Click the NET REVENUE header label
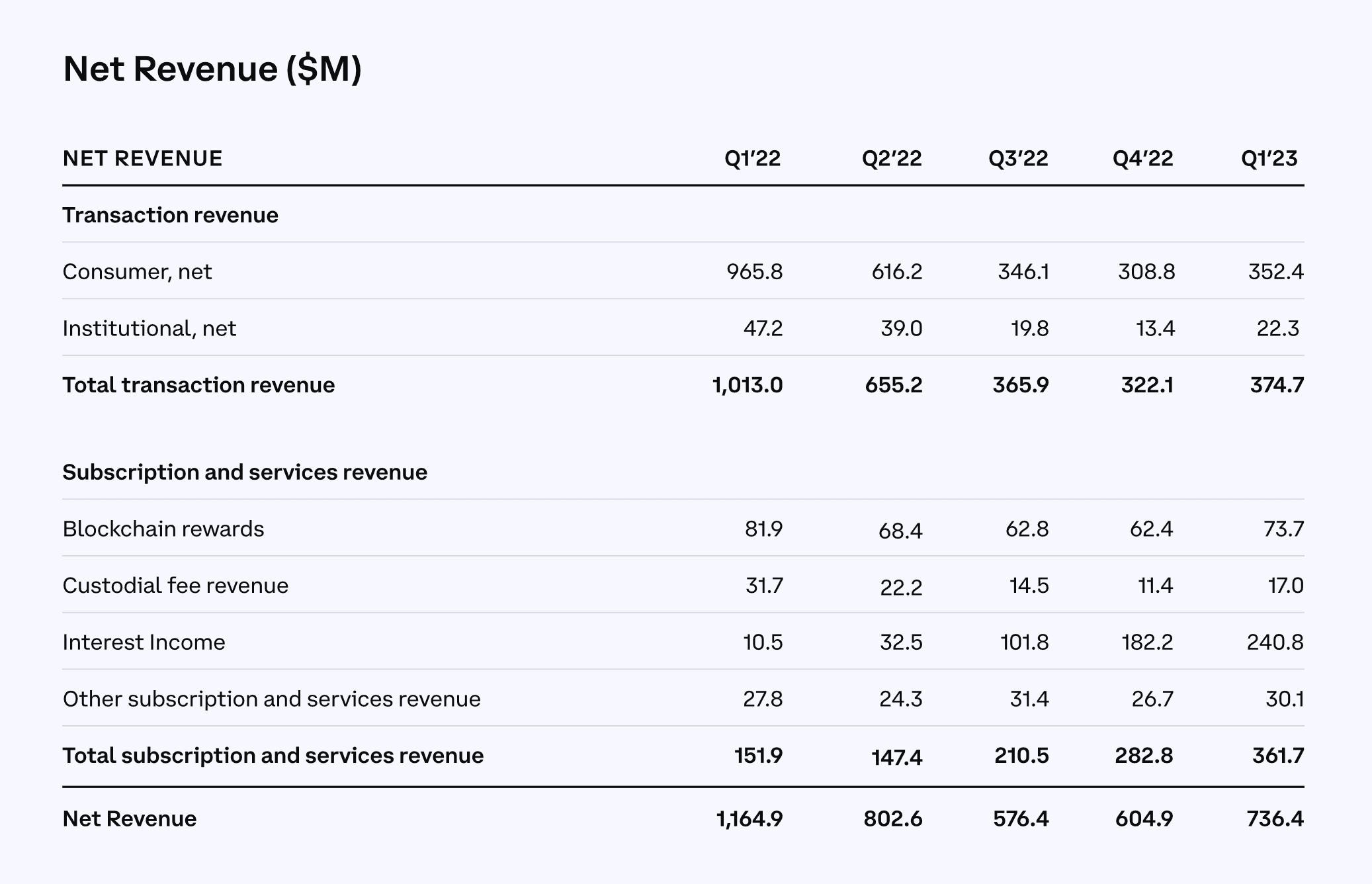Viewport: 1372px width, 884px height. 142,159
